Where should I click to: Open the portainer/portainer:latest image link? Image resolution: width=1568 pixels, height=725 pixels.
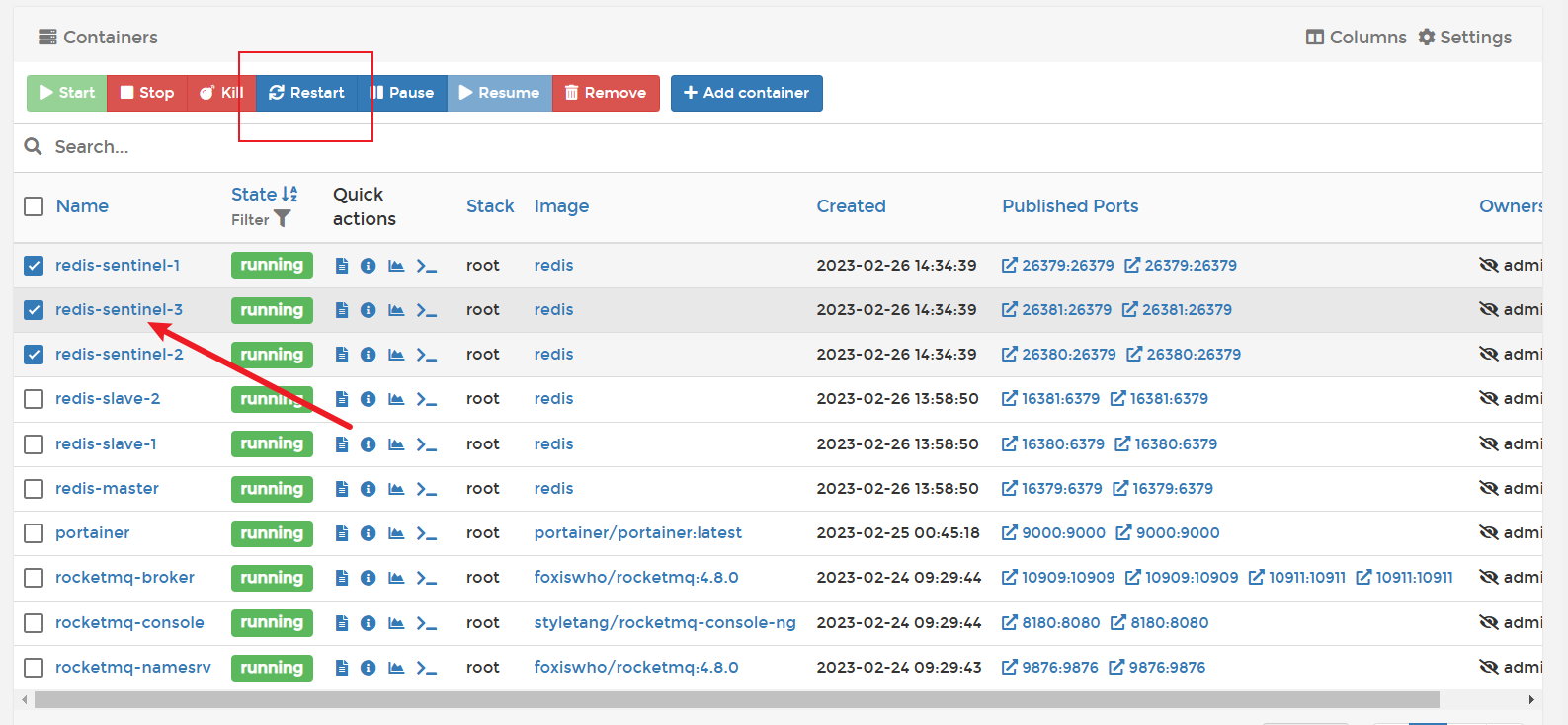(x=637, y=533)
